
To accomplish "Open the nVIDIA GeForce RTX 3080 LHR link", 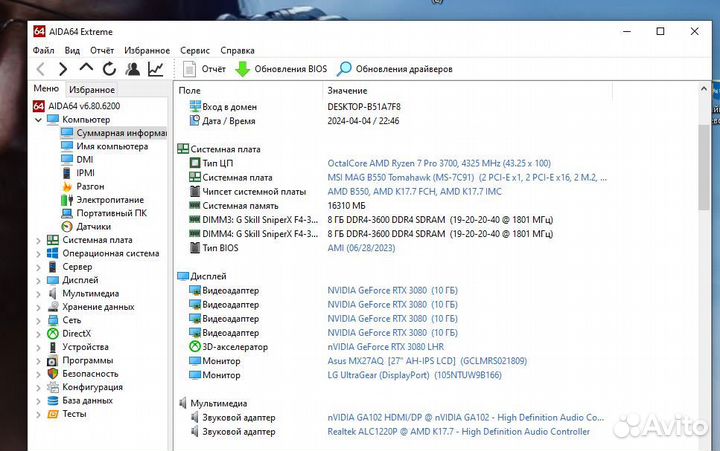I will pos(386,347).
